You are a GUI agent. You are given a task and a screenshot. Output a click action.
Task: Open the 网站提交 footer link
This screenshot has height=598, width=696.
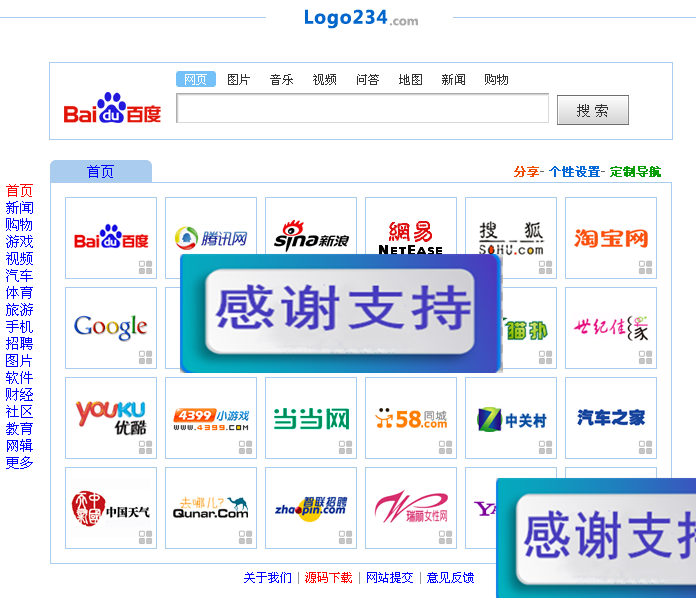[x=390, y=578]
